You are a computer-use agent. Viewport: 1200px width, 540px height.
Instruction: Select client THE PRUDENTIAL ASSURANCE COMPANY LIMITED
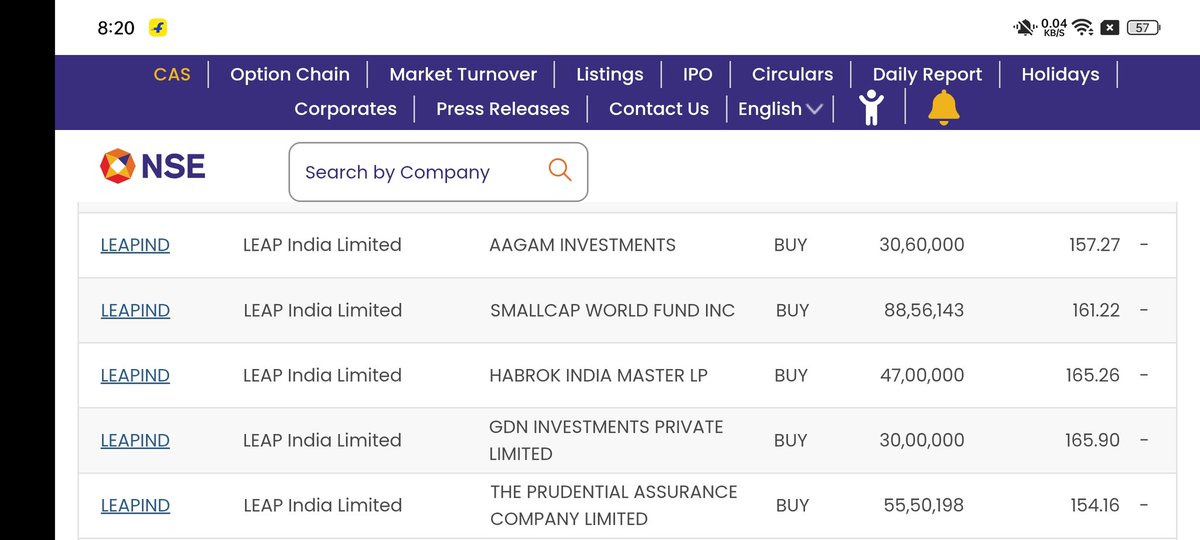[x=613, y=505]
